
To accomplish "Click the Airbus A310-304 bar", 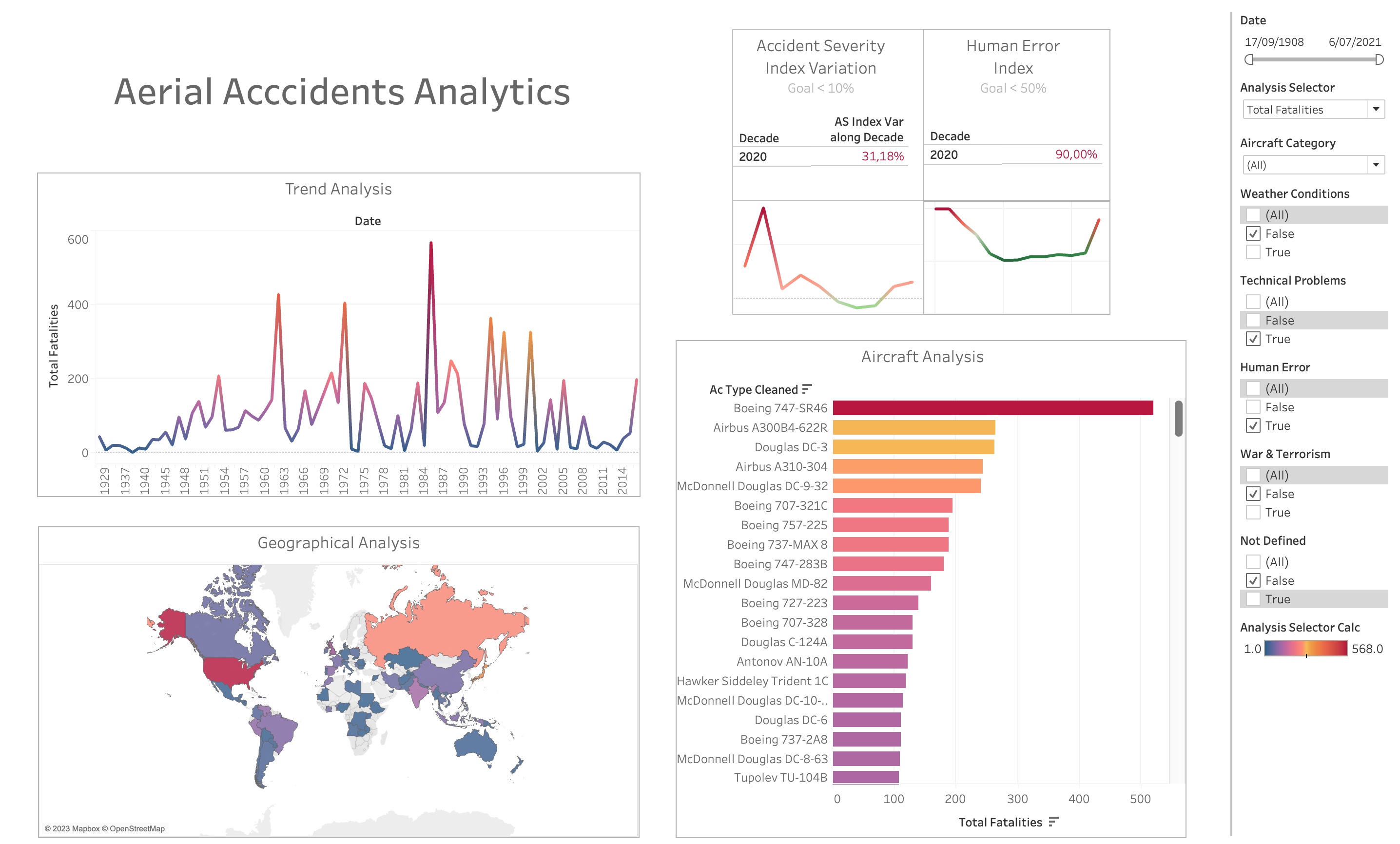I will coord(907,466).
